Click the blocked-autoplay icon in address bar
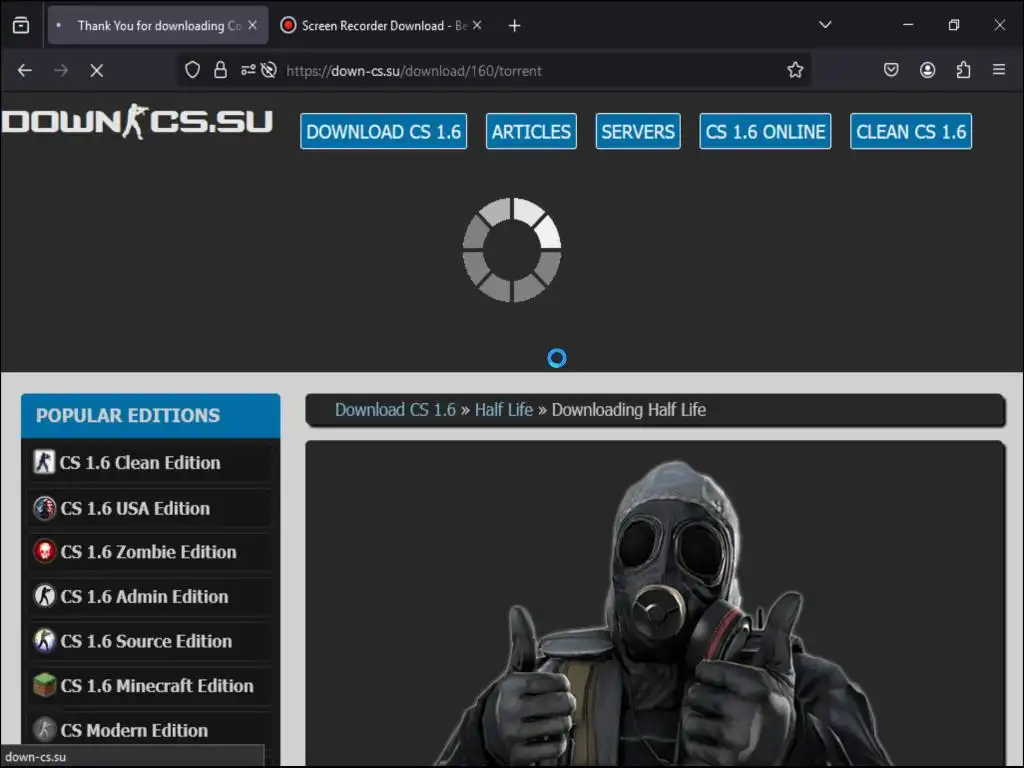1024x768 pixels. (268, 70)
